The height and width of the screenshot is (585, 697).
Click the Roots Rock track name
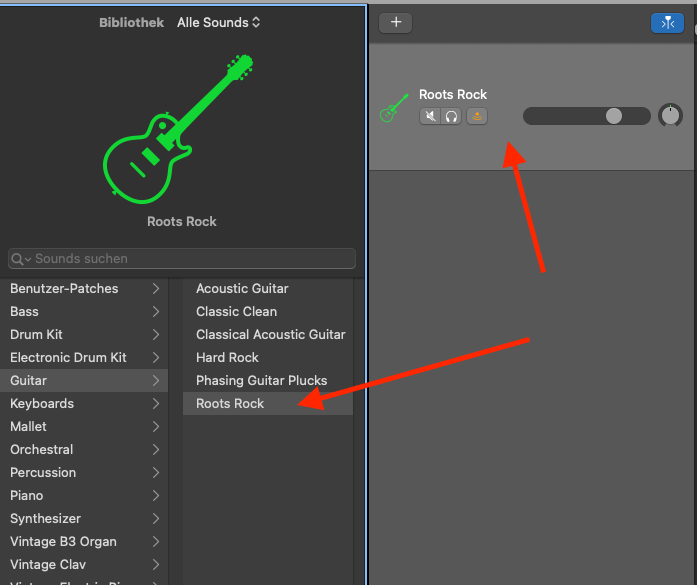click(453, 94)
